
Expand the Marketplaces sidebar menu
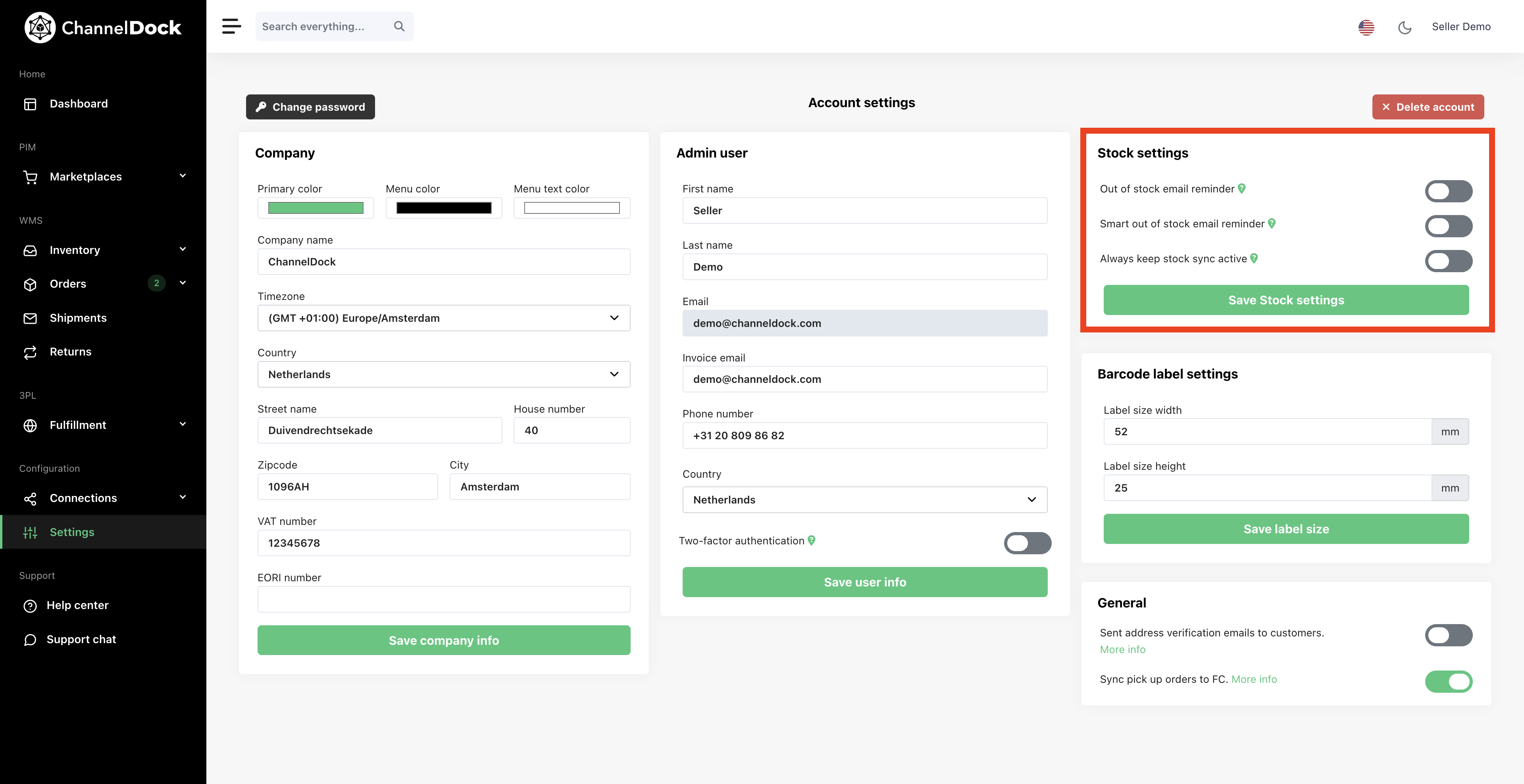pos(103,176)
